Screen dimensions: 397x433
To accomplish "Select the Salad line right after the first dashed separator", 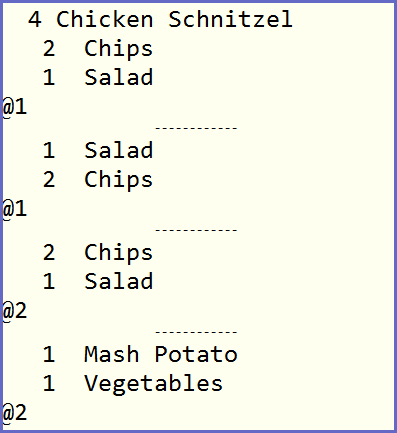I will [x=98, y=150].
